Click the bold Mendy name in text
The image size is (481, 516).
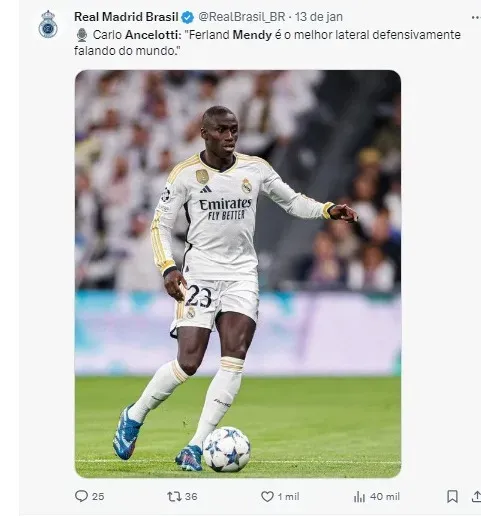tap(252, 35)
